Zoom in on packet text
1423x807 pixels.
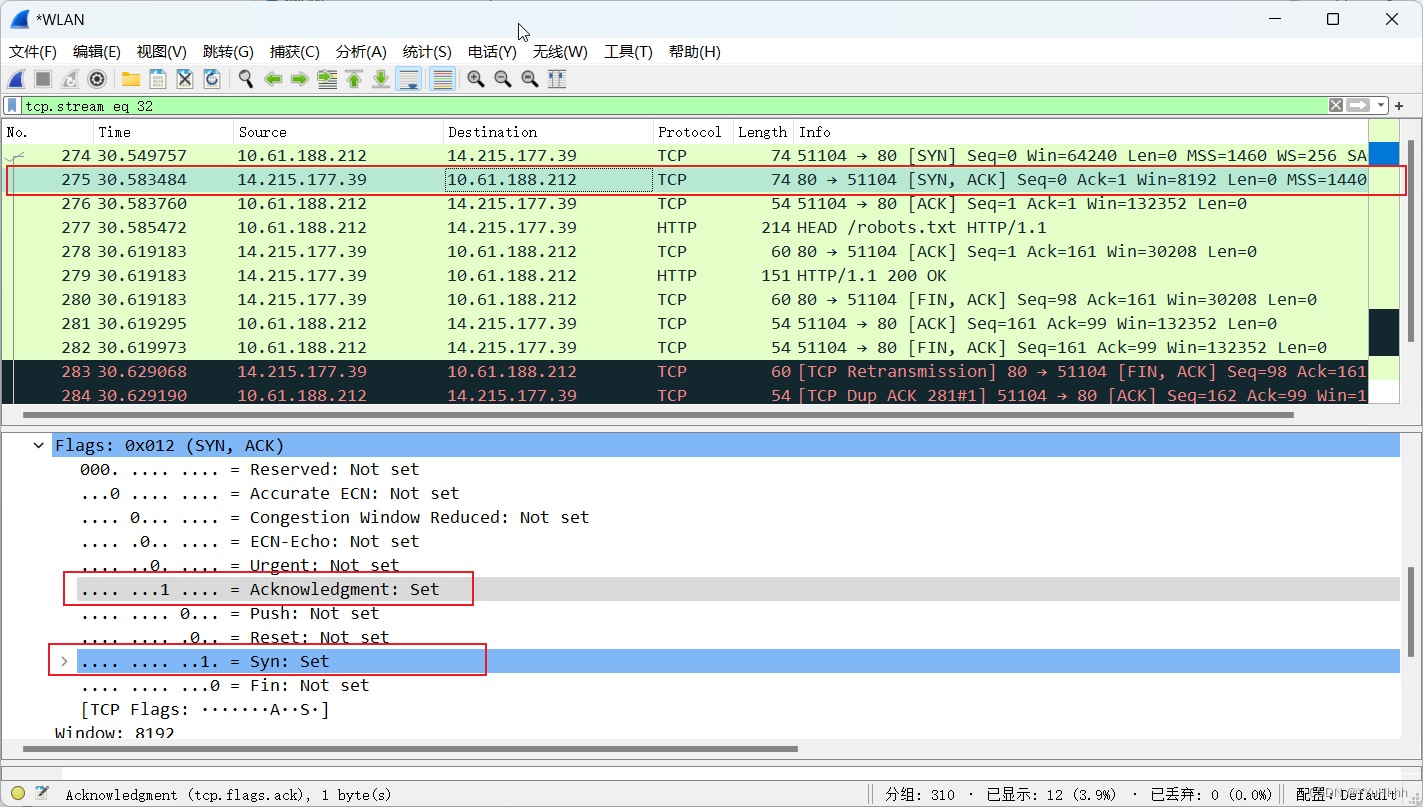coord(476,79)
